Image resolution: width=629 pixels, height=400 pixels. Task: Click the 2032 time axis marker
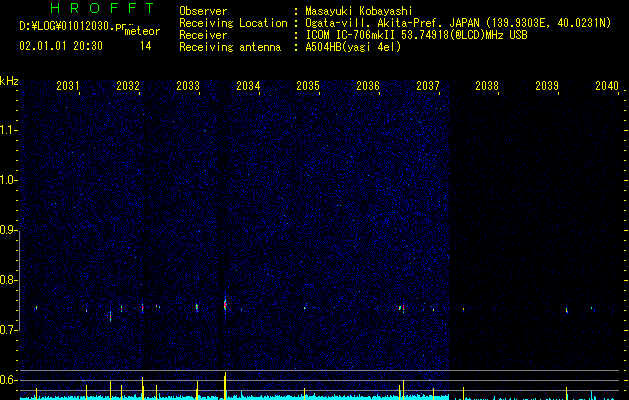(128, 85)
